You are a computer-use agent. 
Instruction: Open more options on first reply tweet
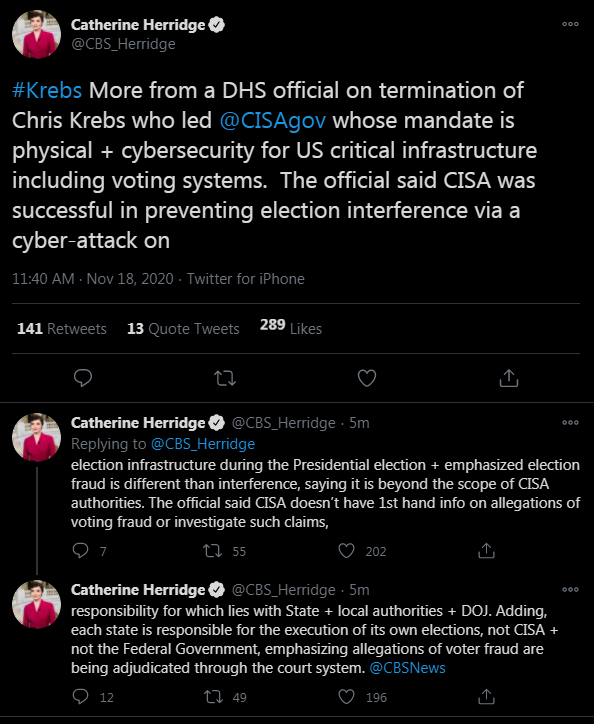[570, 422]
